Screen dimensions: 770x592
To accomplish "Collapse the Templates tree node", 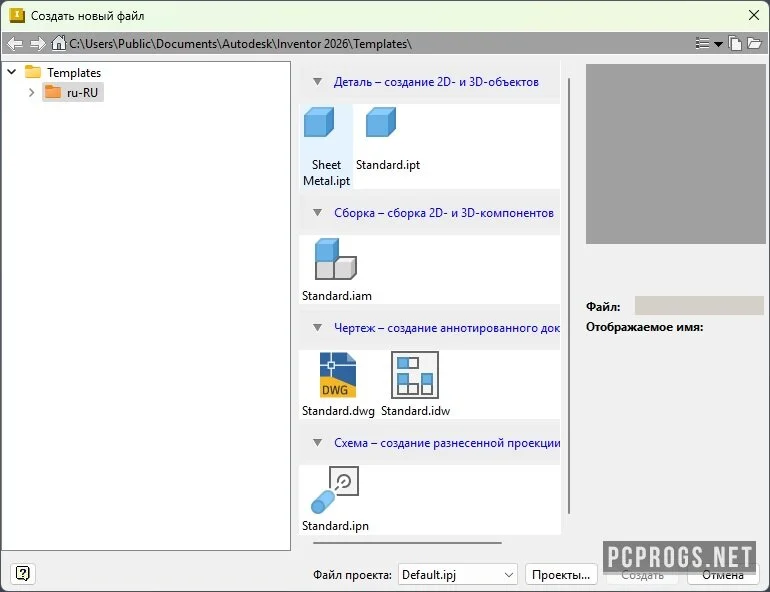I will (x=12, y=72).
